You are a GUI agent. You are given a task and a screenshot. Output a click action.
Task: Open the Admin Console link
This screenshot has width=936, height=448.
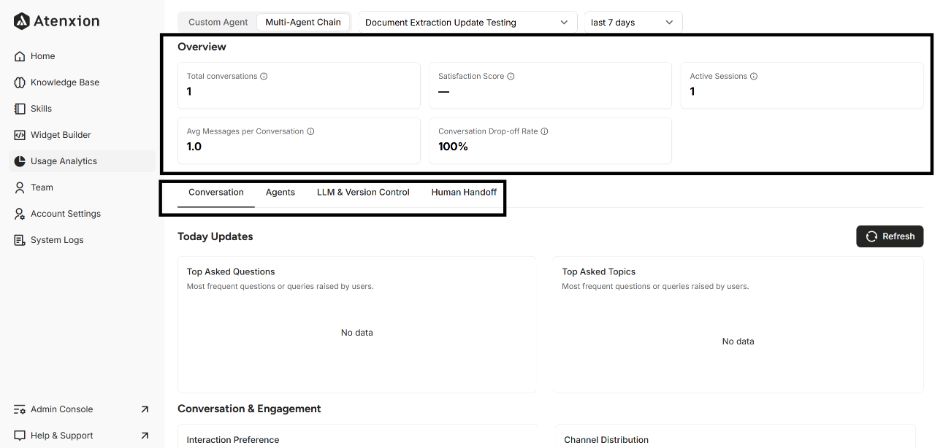click(82, 410)
